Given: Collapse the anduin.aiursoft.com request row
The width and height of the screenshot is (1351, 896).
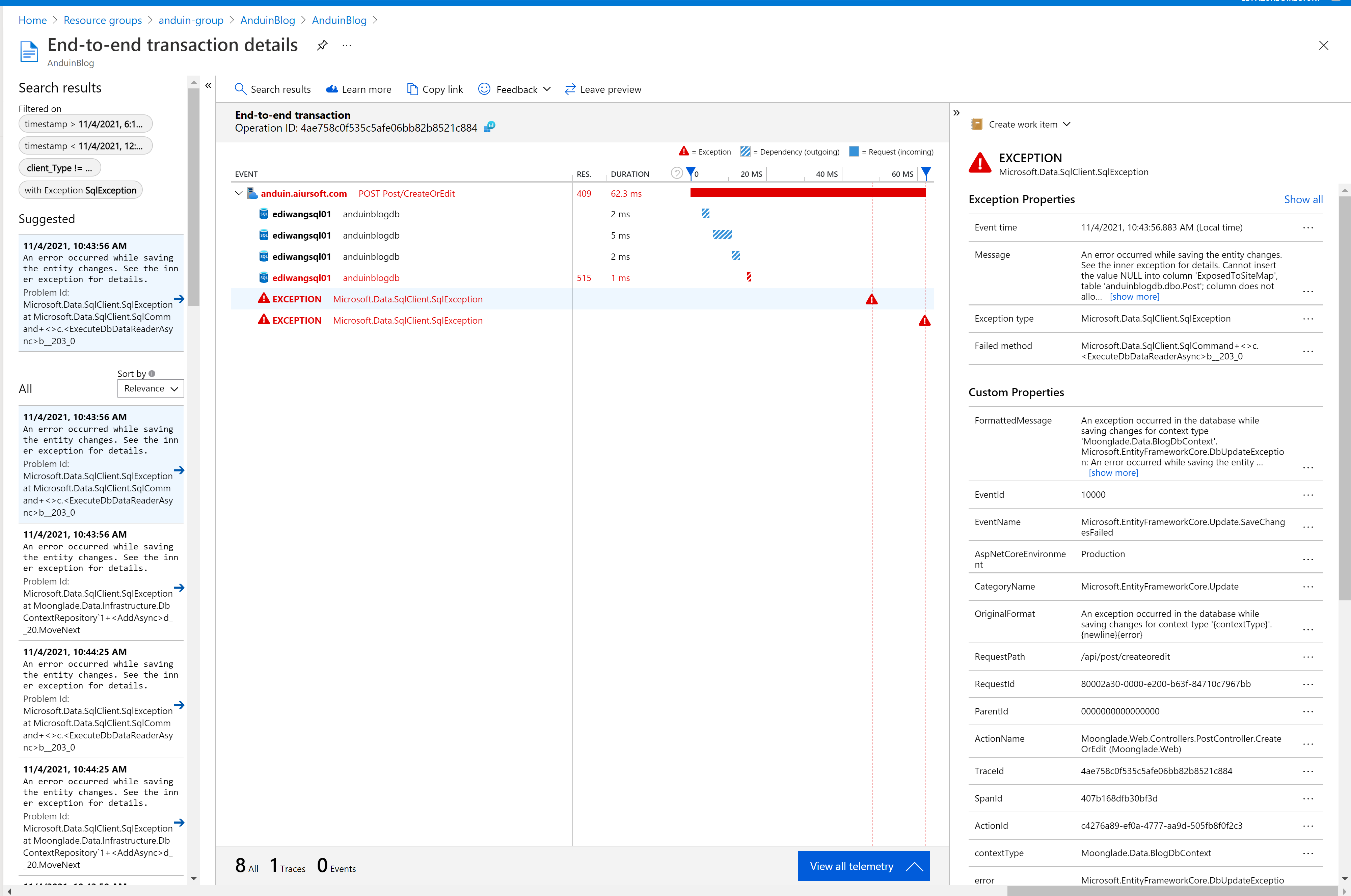Looking at the screenshot, I should [x=239, y=194].
